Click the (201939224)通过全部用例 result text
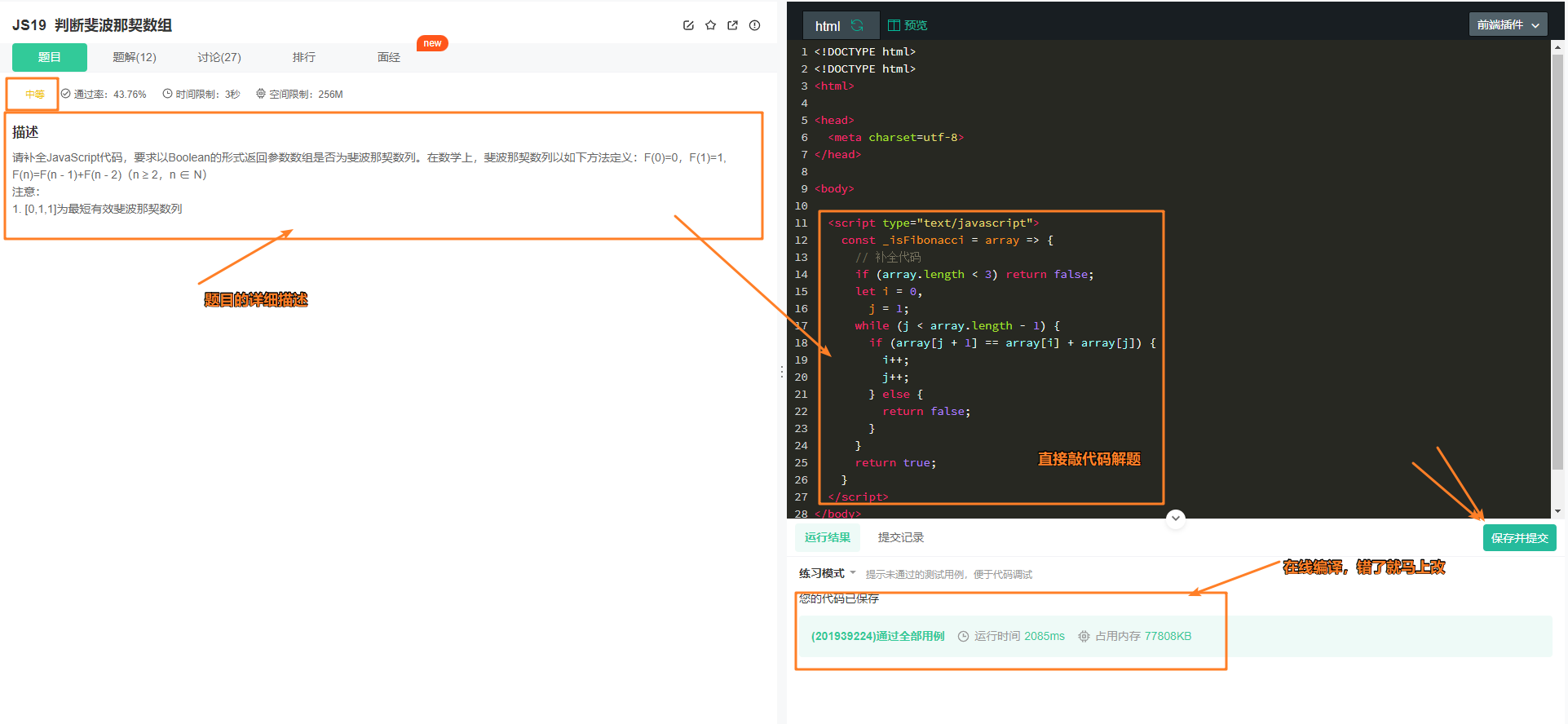Image resolution: width=1568 pixels, height=724 pixels. tap(877, 636)
